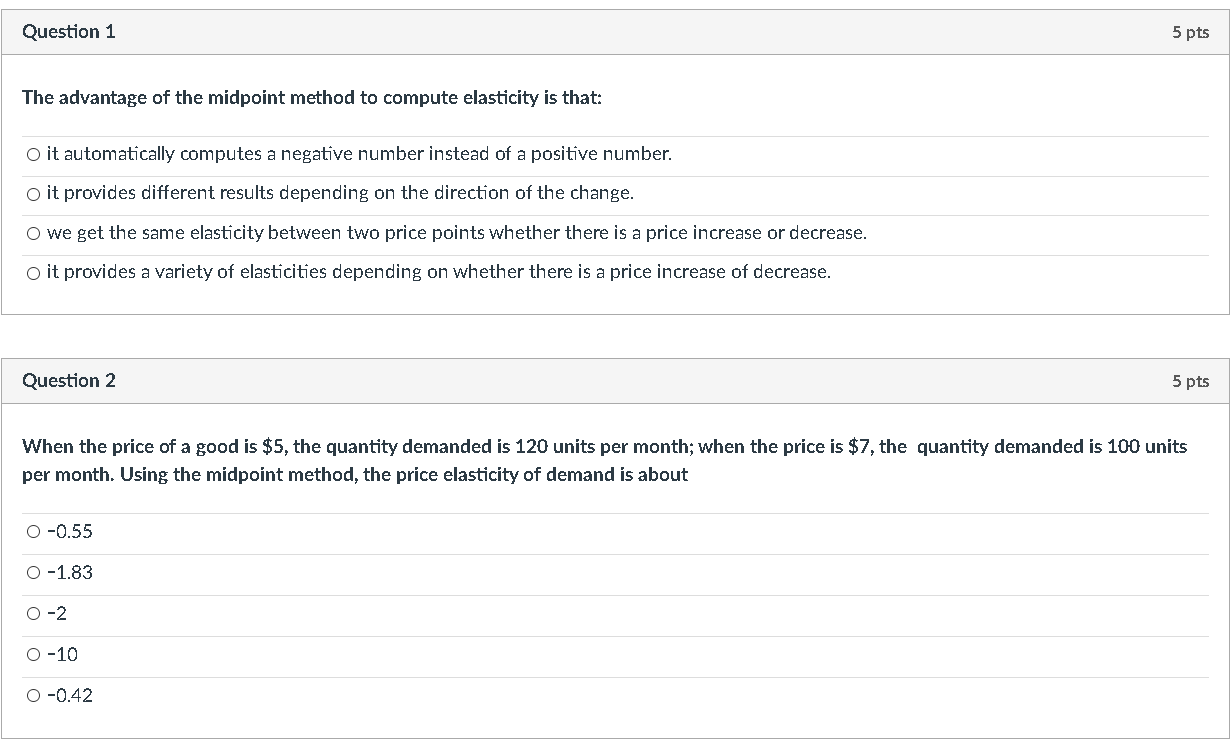Click the Question 2 prompt about price elasticity
The image size is (1231, 740).
pos(600,460)
